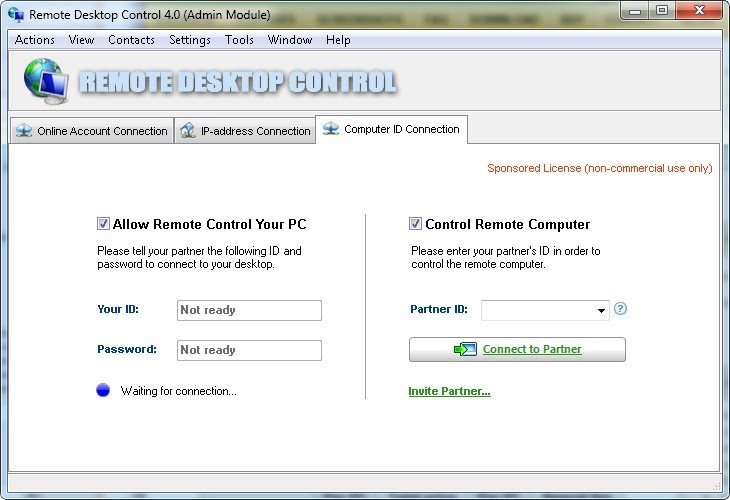Open the Actions menu
The height and width of the screenshot is (500, 730).
coord(34,40)
